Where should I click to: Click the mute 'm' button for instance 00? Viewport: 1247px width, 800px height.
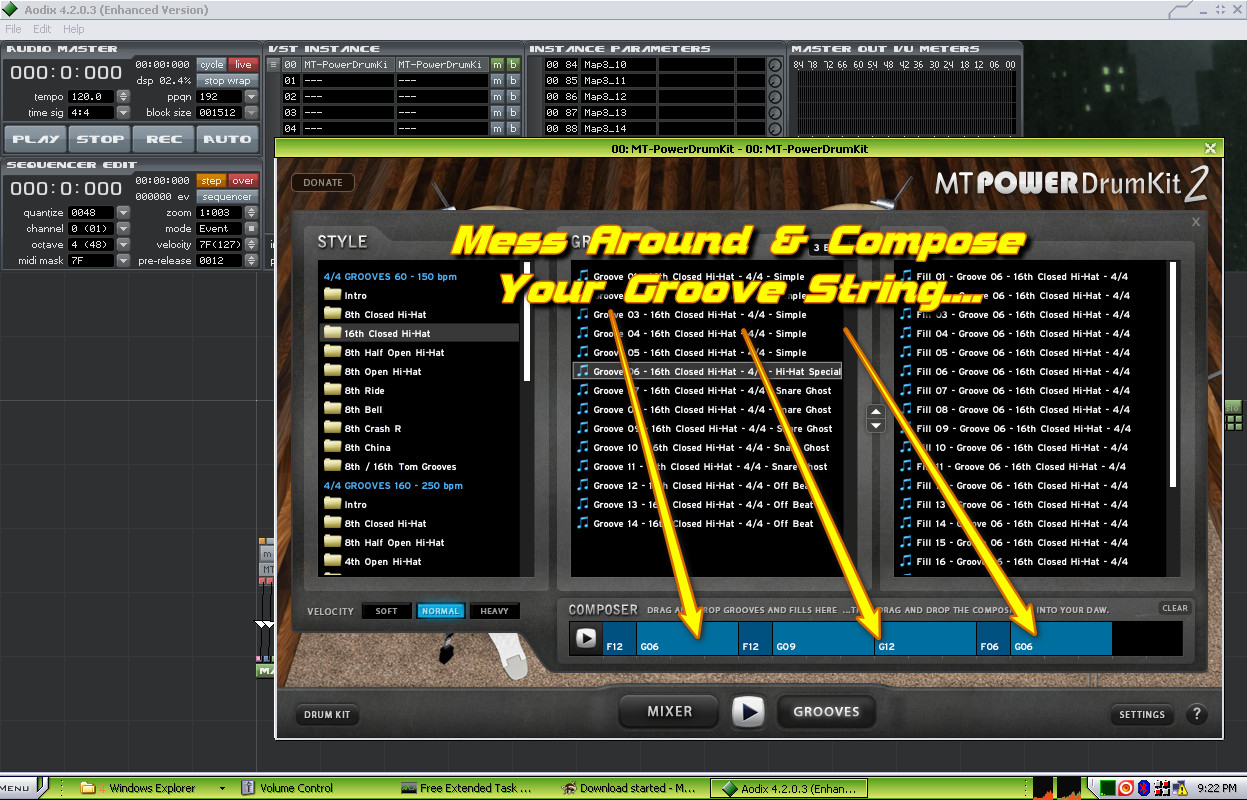(x=497, y=65)
